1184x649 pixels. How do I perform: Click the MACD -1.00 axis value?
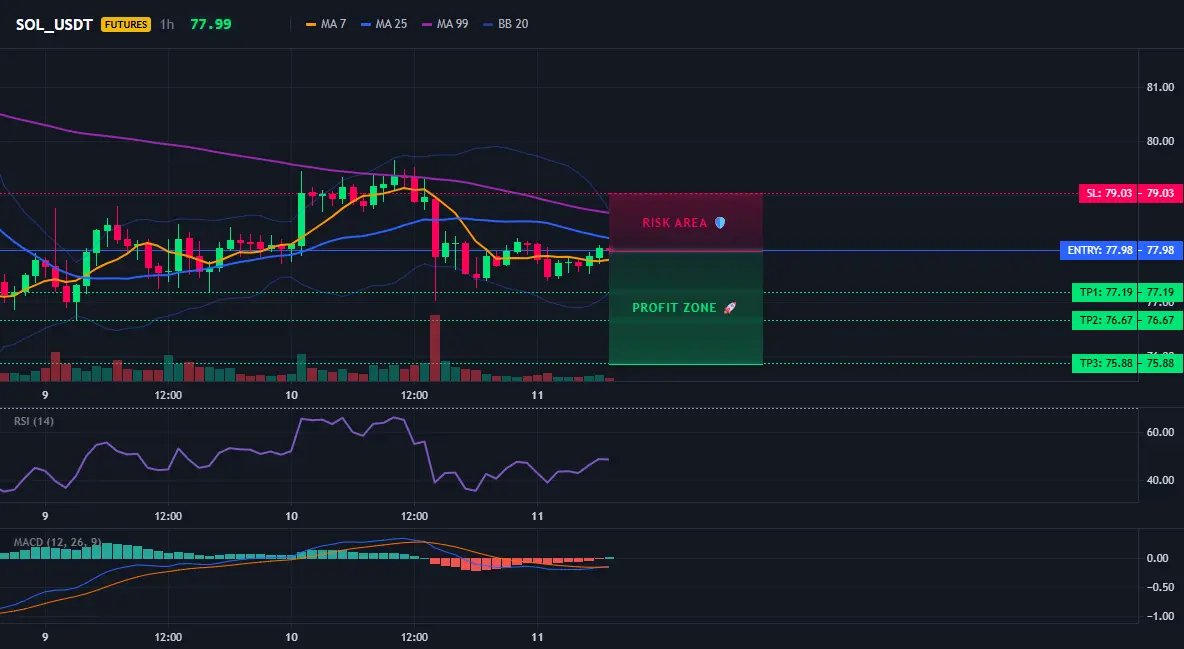pyautogui.click(x=1159, y=617)
